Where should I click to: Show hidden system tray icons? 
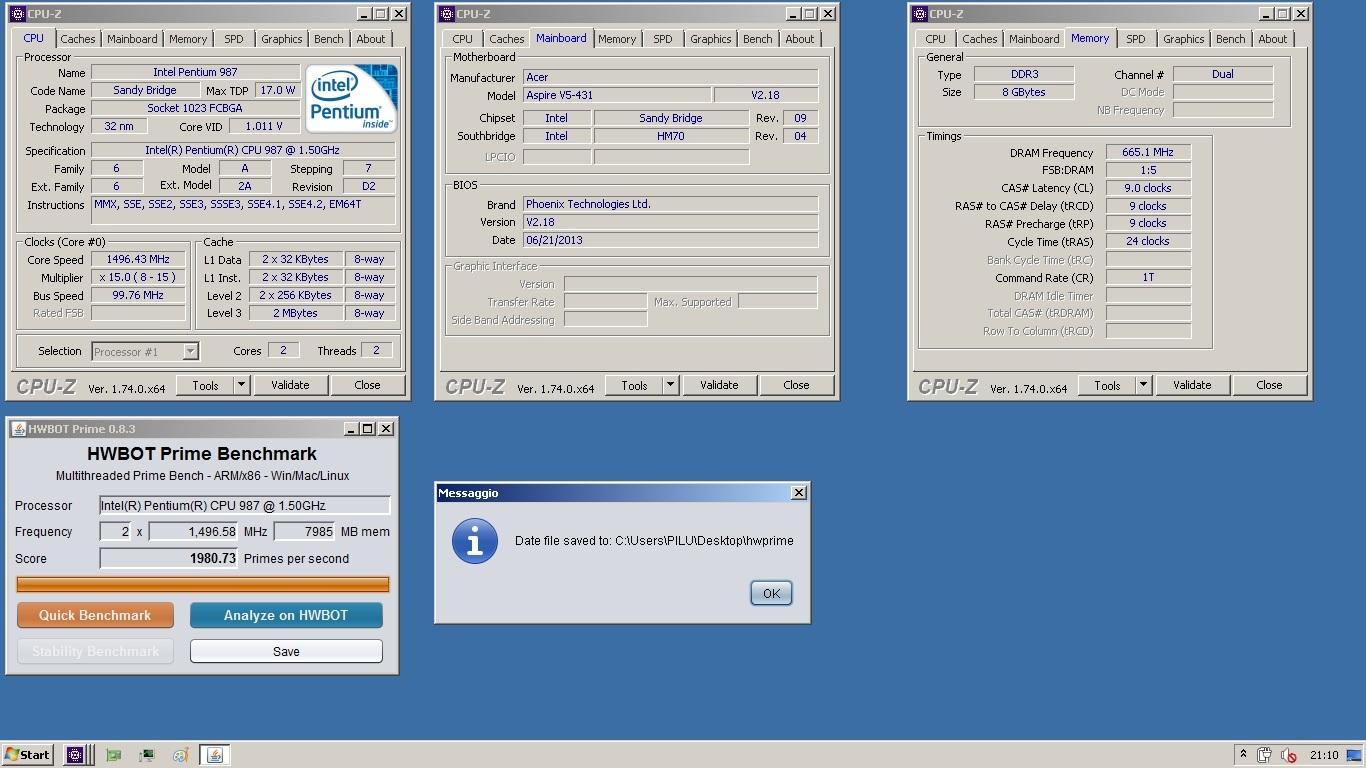point(1243,755)
